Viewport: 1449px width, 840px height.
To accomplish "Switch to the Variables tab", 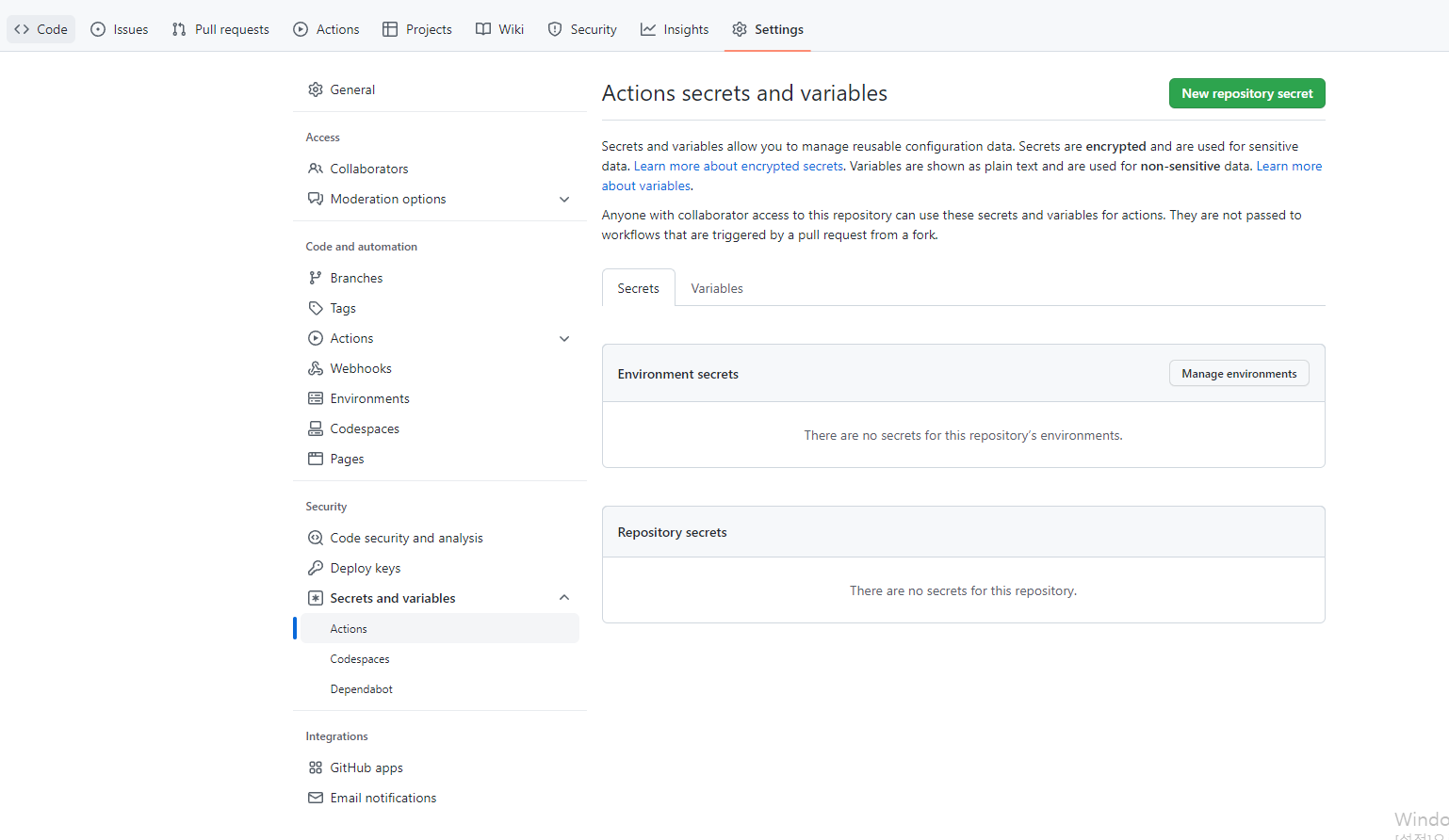I will coord(717,288).
